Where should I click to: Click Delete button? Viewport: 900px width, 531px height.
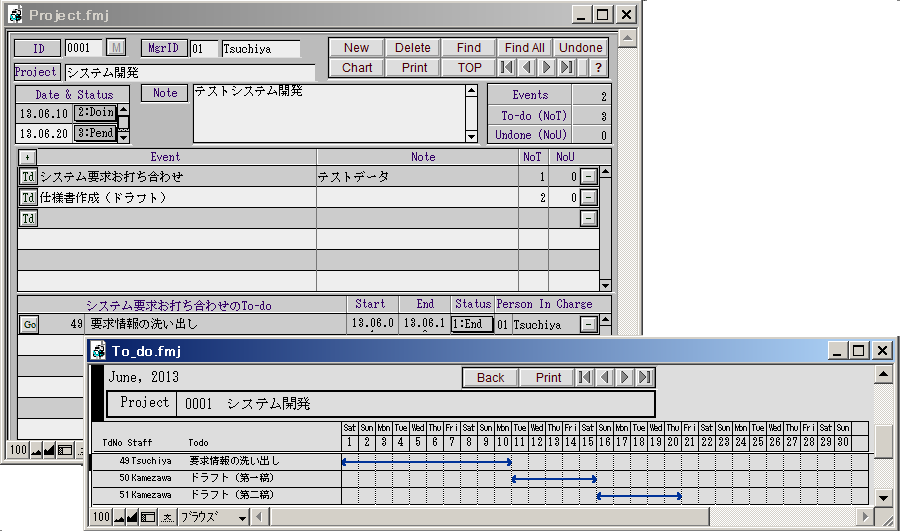[413, 48]
